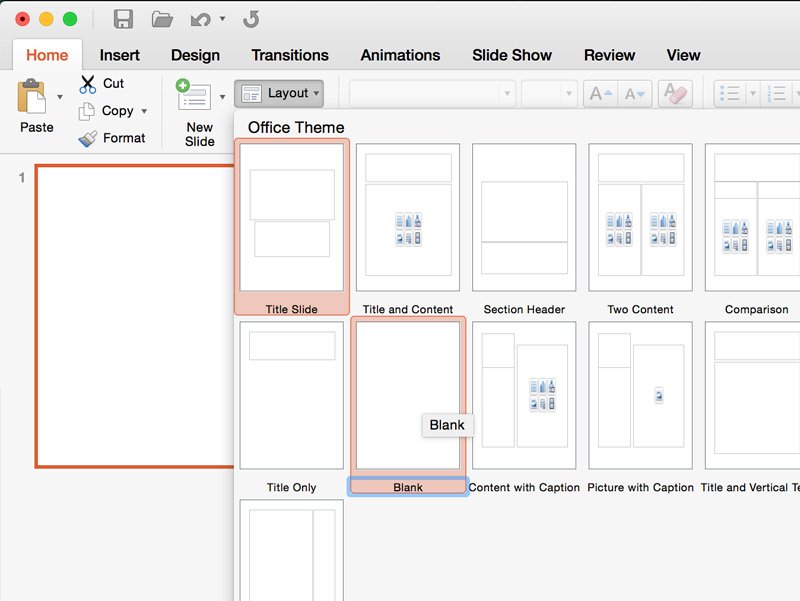
Task: Choose the Blank layout
Action: tap(408, 406)
